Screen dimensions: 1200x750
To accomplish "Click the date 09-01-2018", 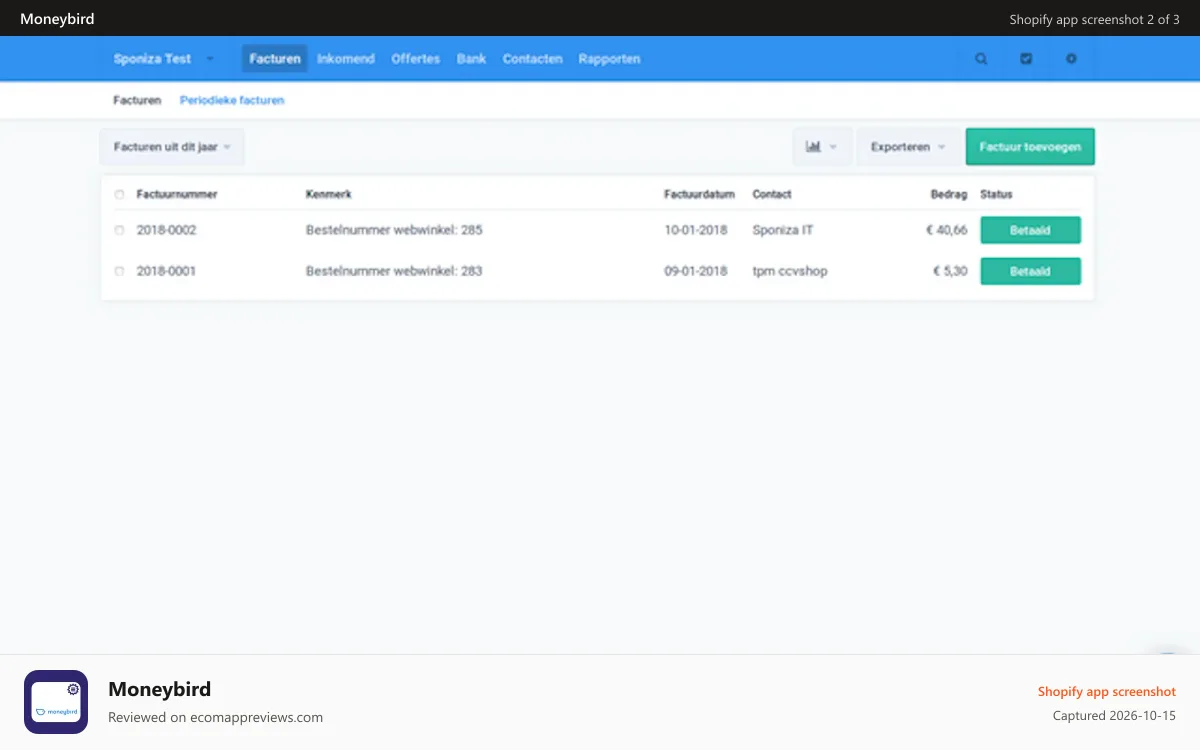I will click(696, 271).
